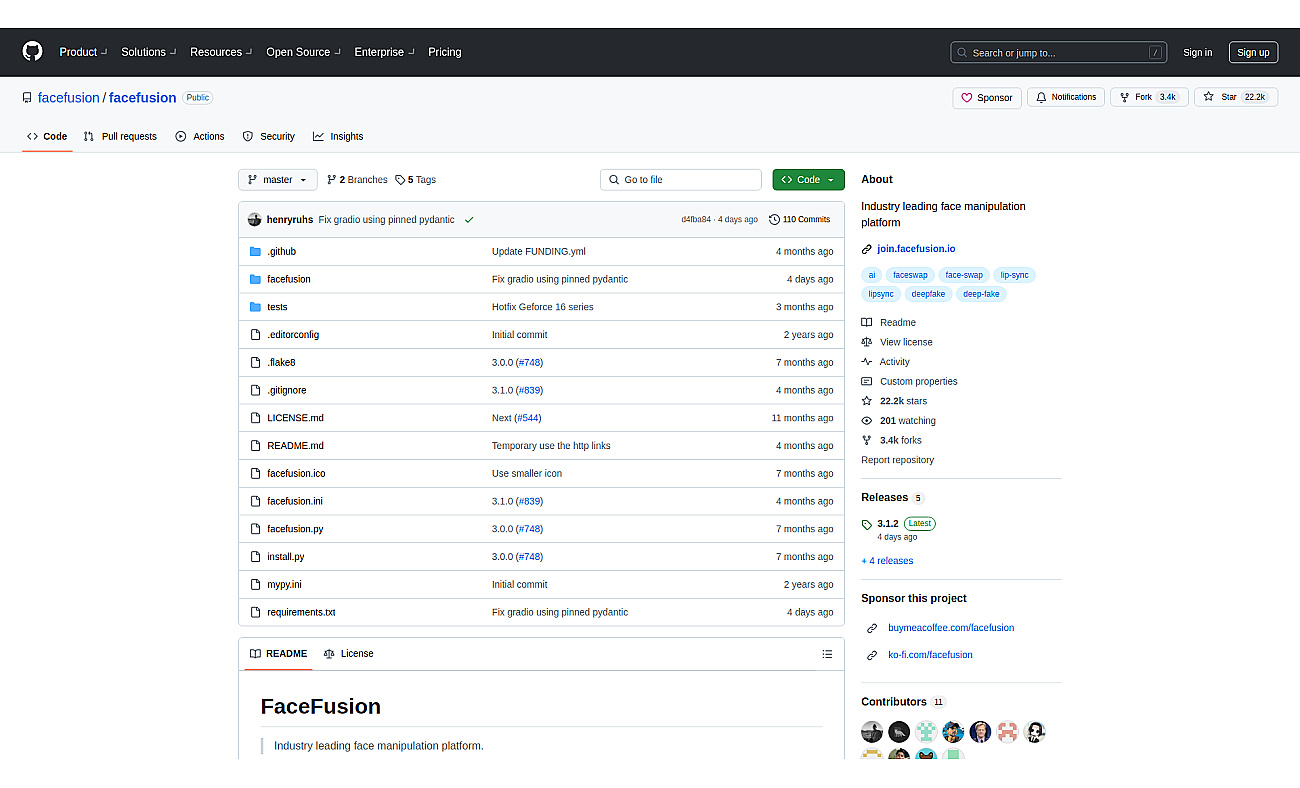This screenshot has height=788, width=1300.
Task: Open the 110 Commits link
Action: tap(799, 219)
